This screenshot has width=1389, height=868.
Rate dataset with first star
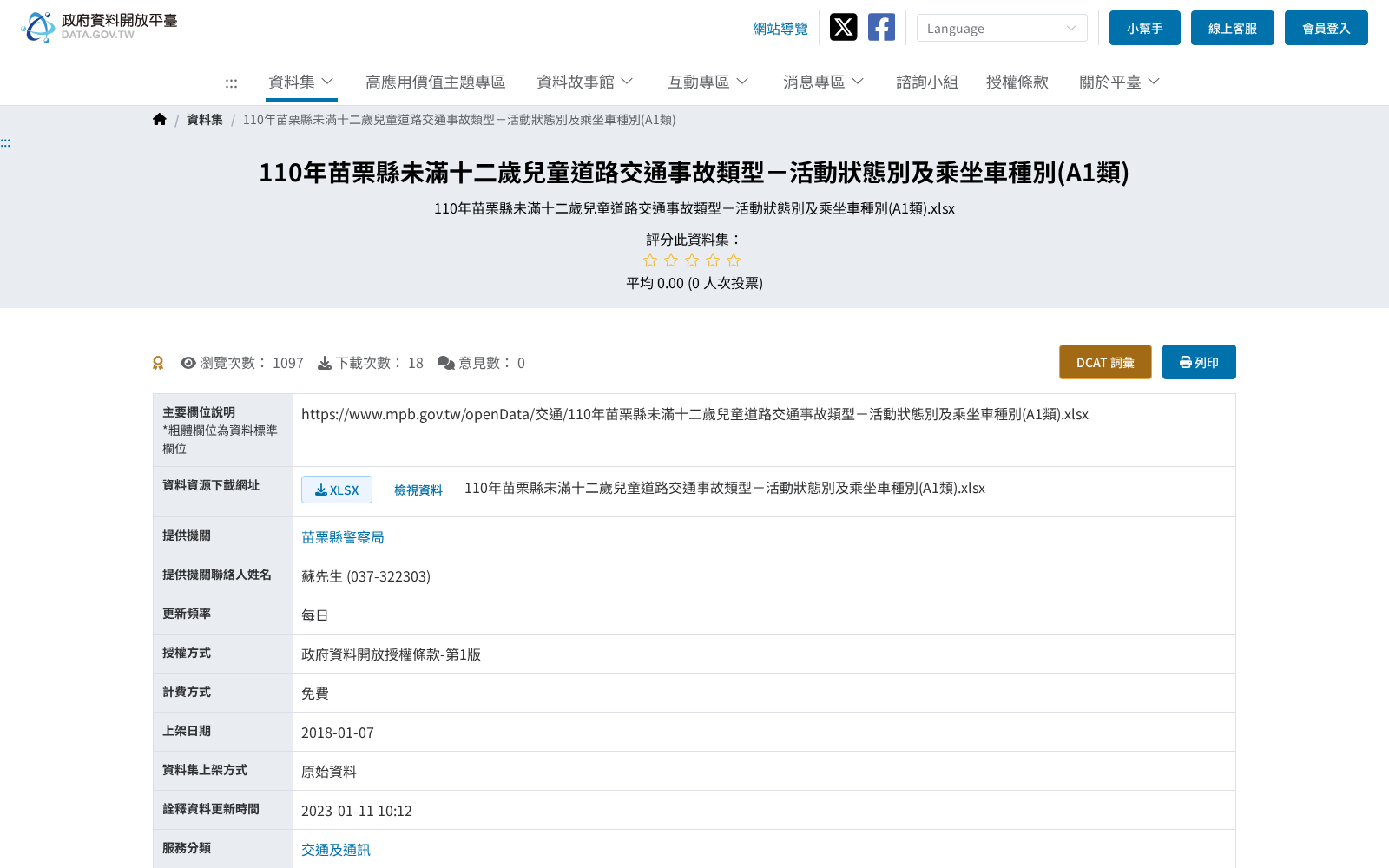[x=650, y=260]
